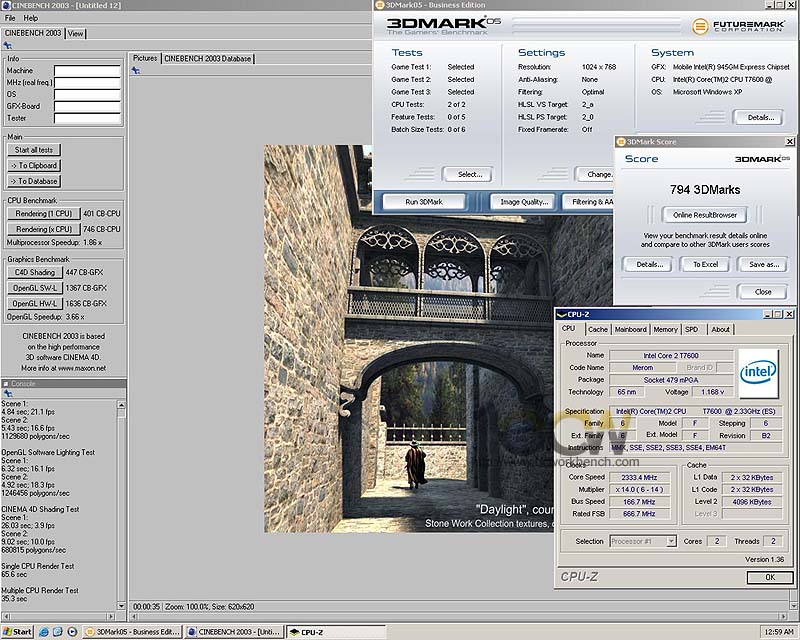
Task: Click the OS input field
Action: point(87,94)
